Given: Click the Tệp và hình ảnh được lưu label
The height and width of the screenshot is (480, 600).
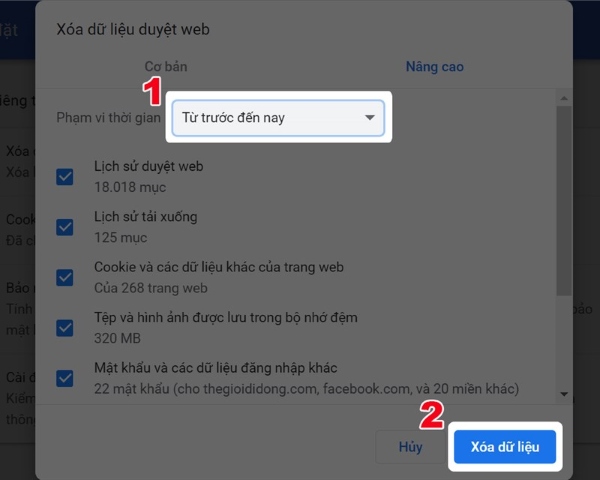Looking at the screenshot, I should pos(225,317).
